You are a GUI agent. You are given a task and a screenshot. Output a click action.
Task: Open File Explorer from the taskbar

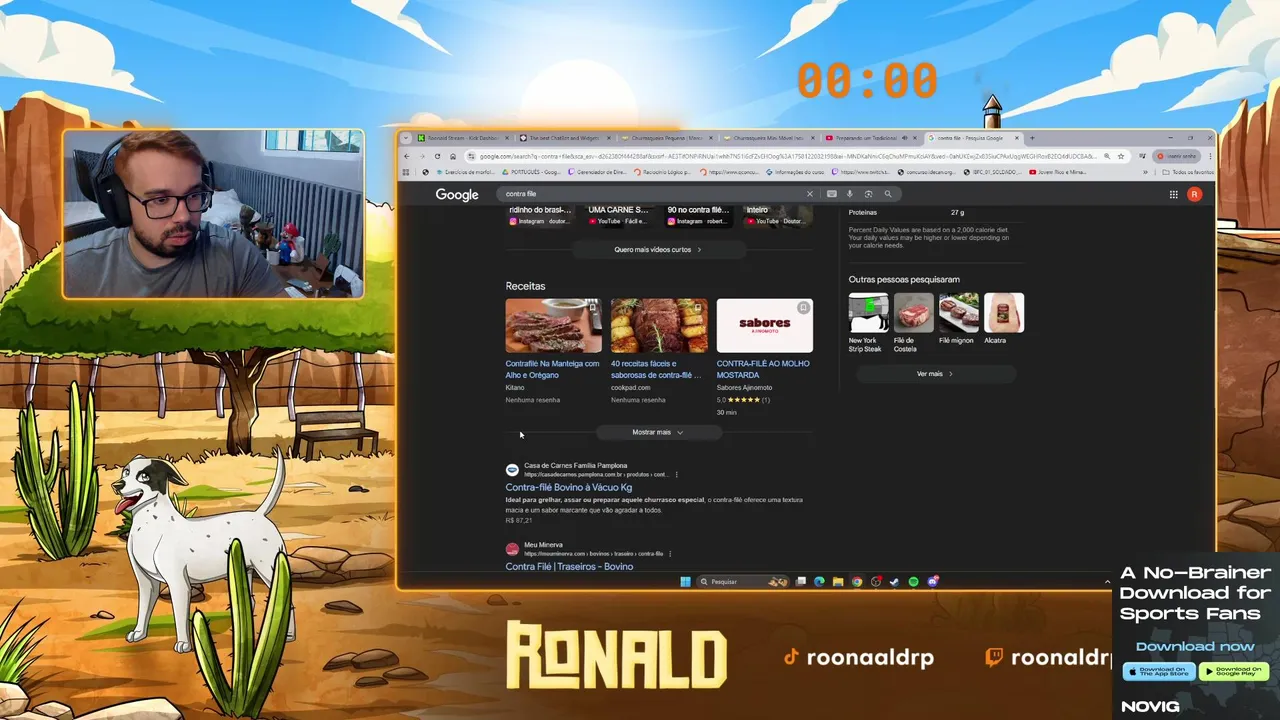pos(838,582)
